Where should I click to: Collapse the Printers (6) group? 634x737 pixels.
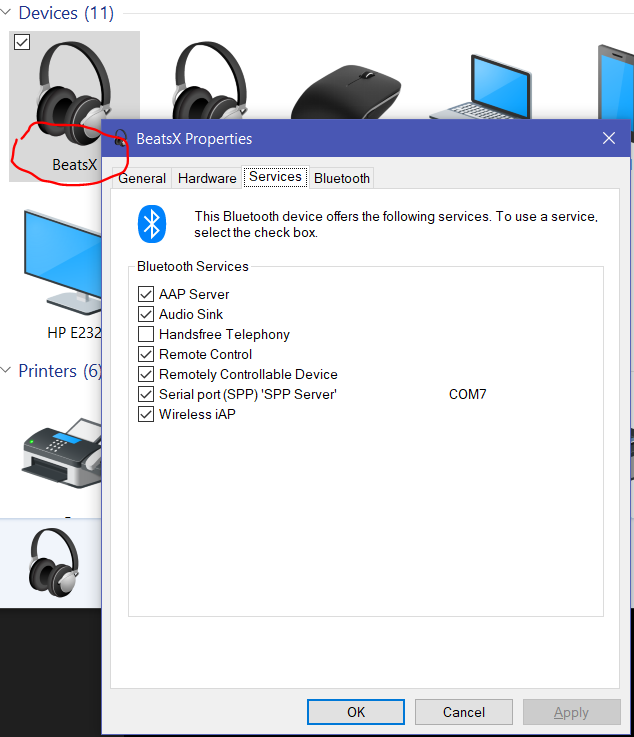click(x=6, y=370)
